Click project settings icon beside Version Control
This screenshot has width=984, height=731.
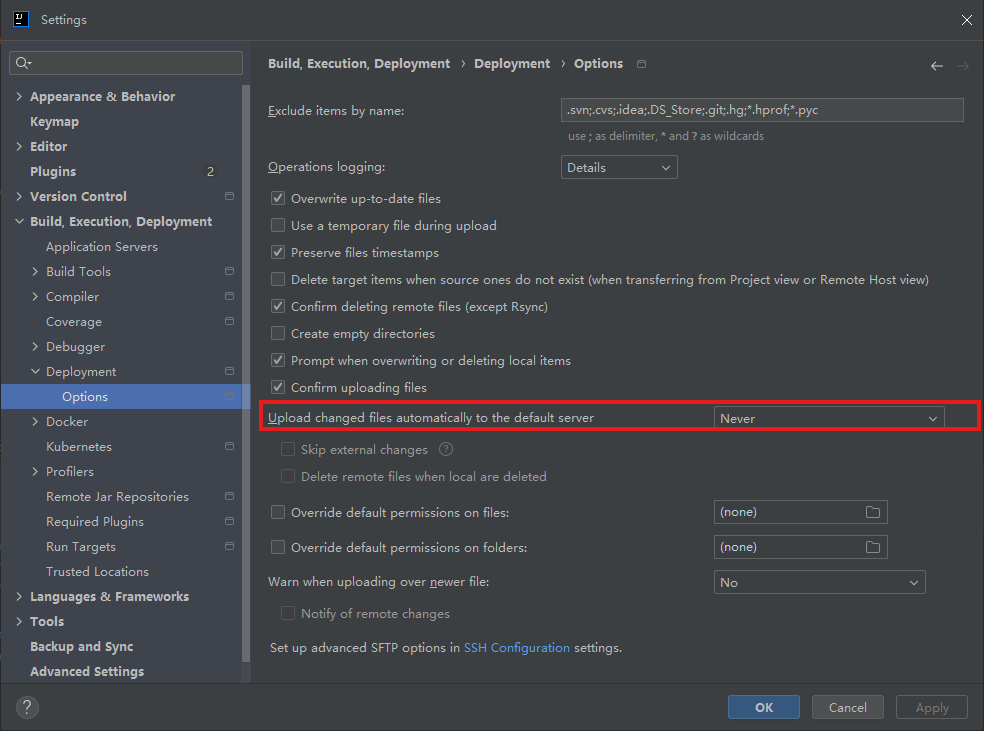(229, 197)
